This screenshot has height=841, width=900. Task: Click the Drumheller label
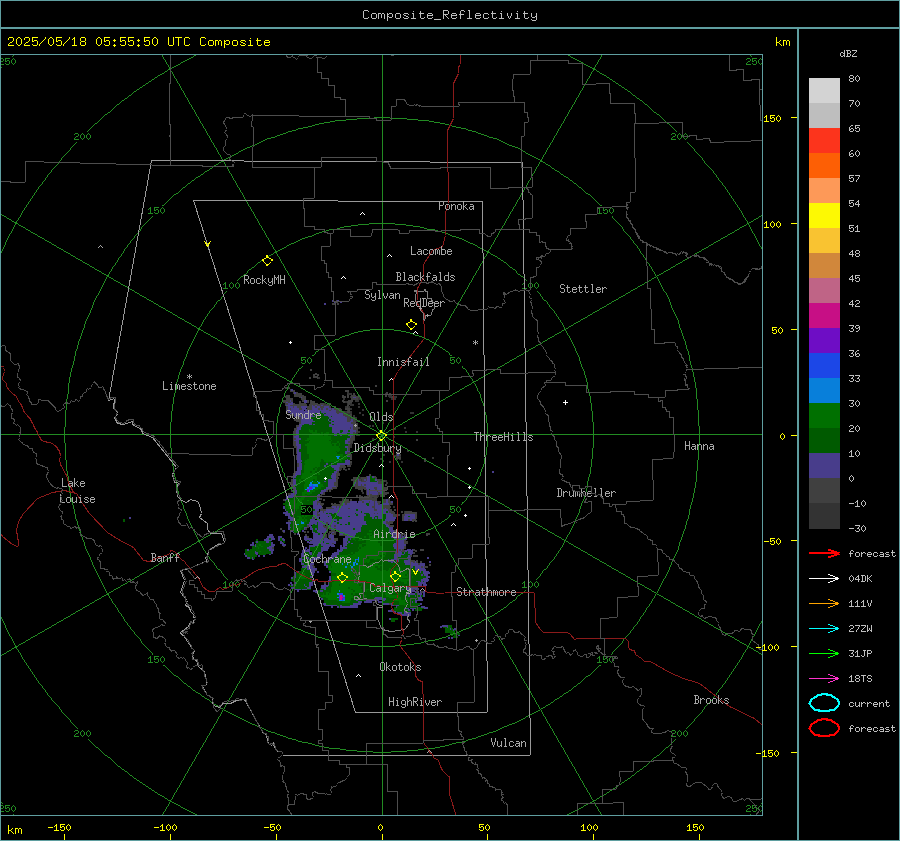586,493
